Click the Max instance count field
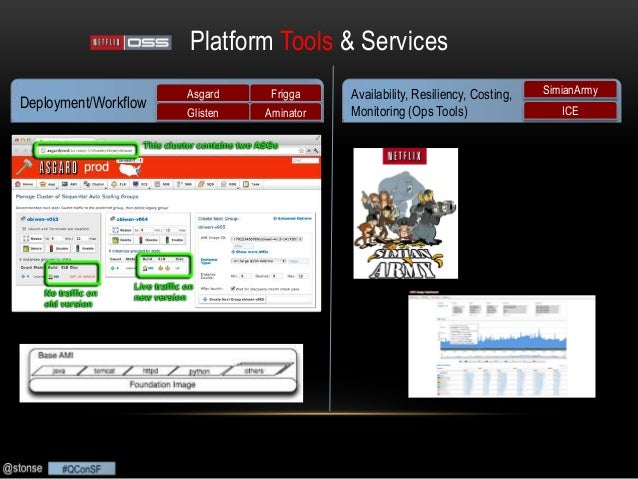Viewport: 638px width, 479px height. 303,276
